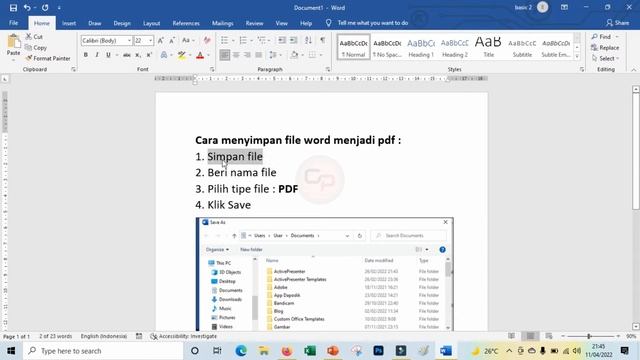Click the Save icon in title bar
Image resolution: width=640 pixels, height=360 pixels.
[13, 8]
